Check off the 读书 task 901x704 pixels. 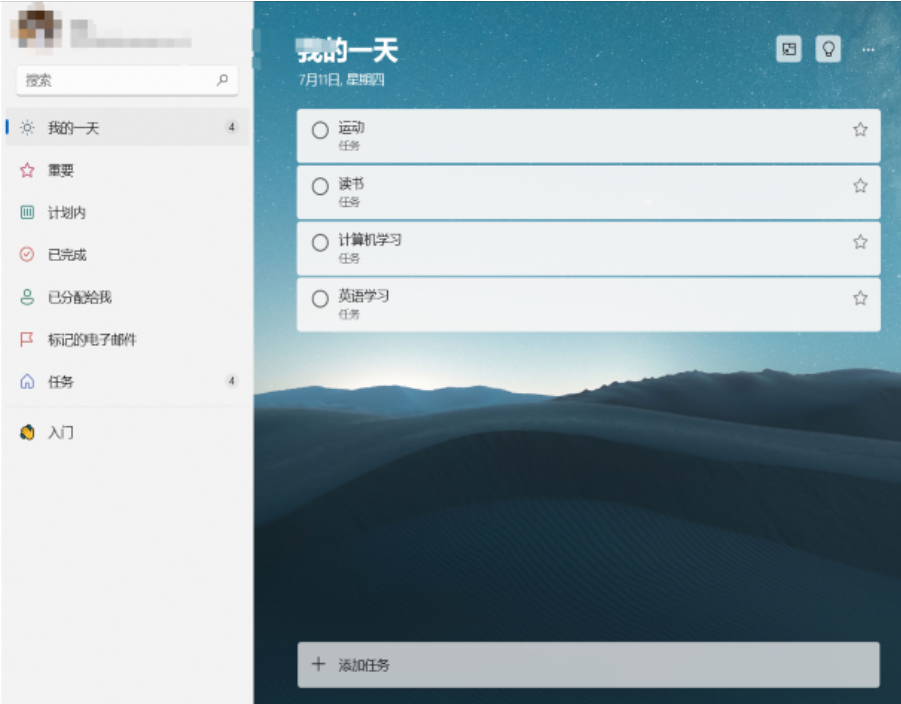point(320,186)
